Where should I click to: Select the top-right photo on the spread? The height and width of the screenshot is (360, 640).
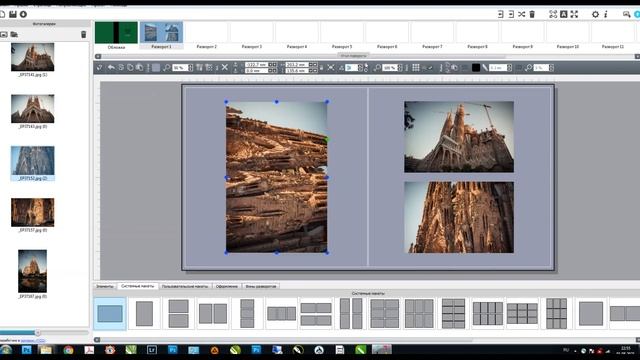(459, 137)
